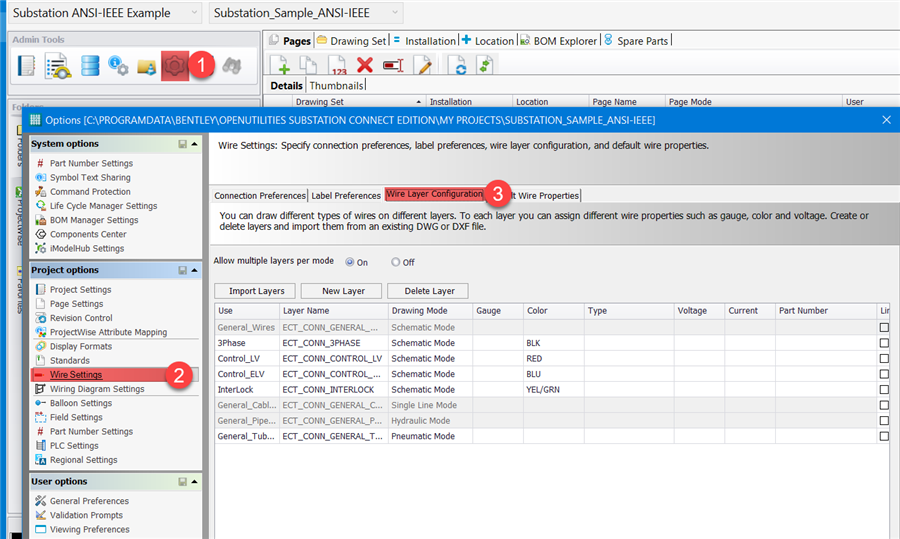The image size is (900, 539).
Task: Click the red X delete page icon
Action: click(x=365, y=65)
